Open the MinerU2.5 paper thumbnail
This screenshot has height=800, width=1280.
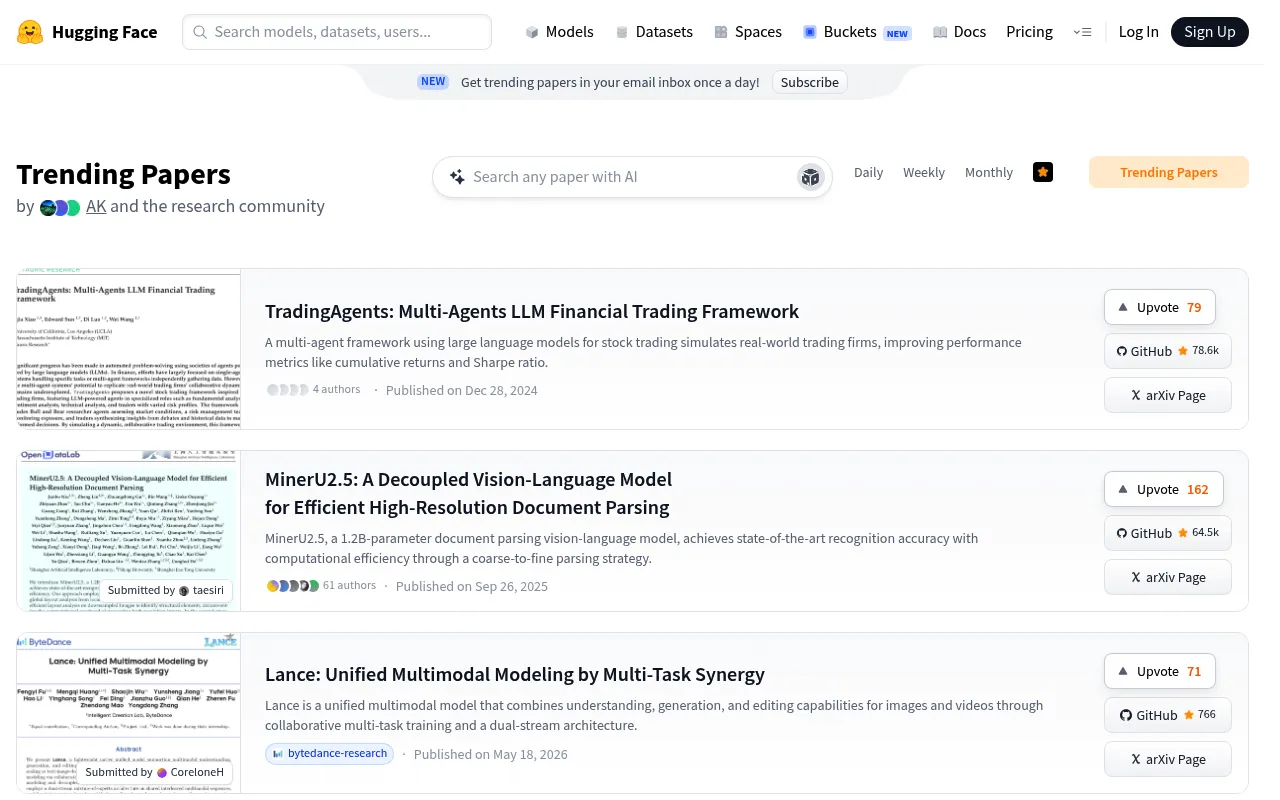pyautogui.click(x=129, y=531)
